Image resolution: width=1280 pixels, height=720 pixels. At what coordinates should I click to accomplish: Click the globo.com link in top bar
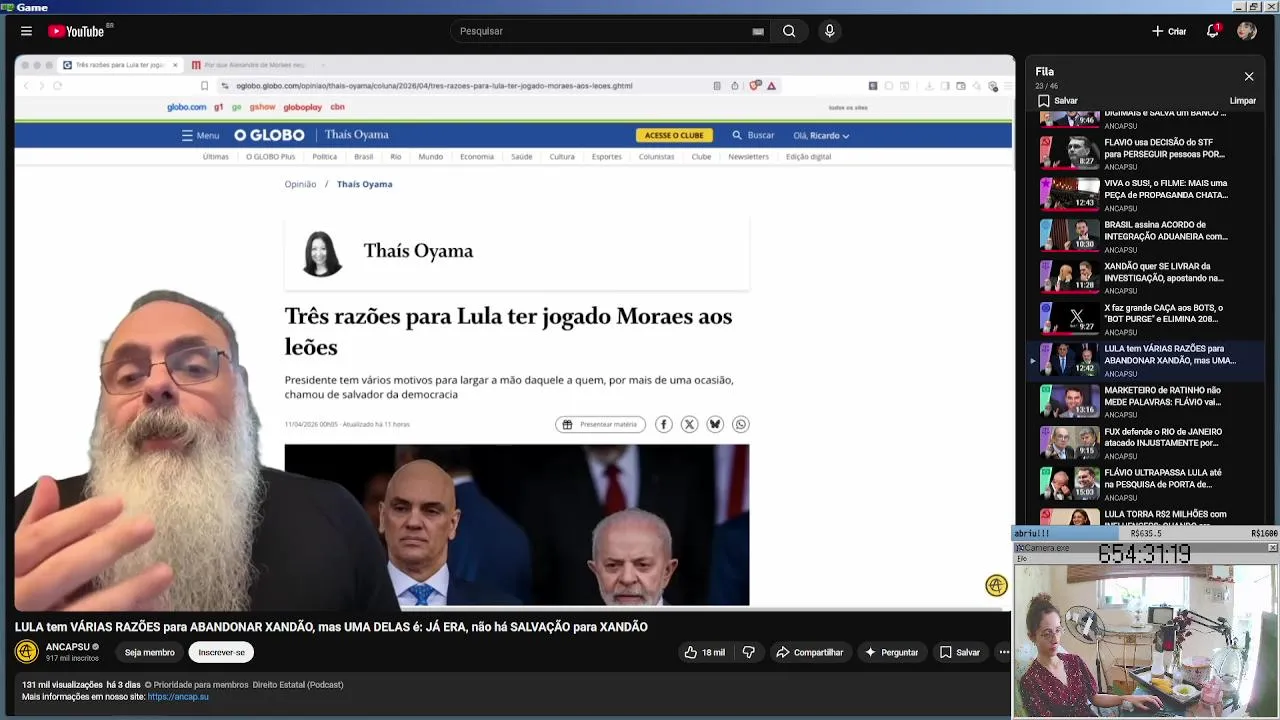tap(186, 107)
